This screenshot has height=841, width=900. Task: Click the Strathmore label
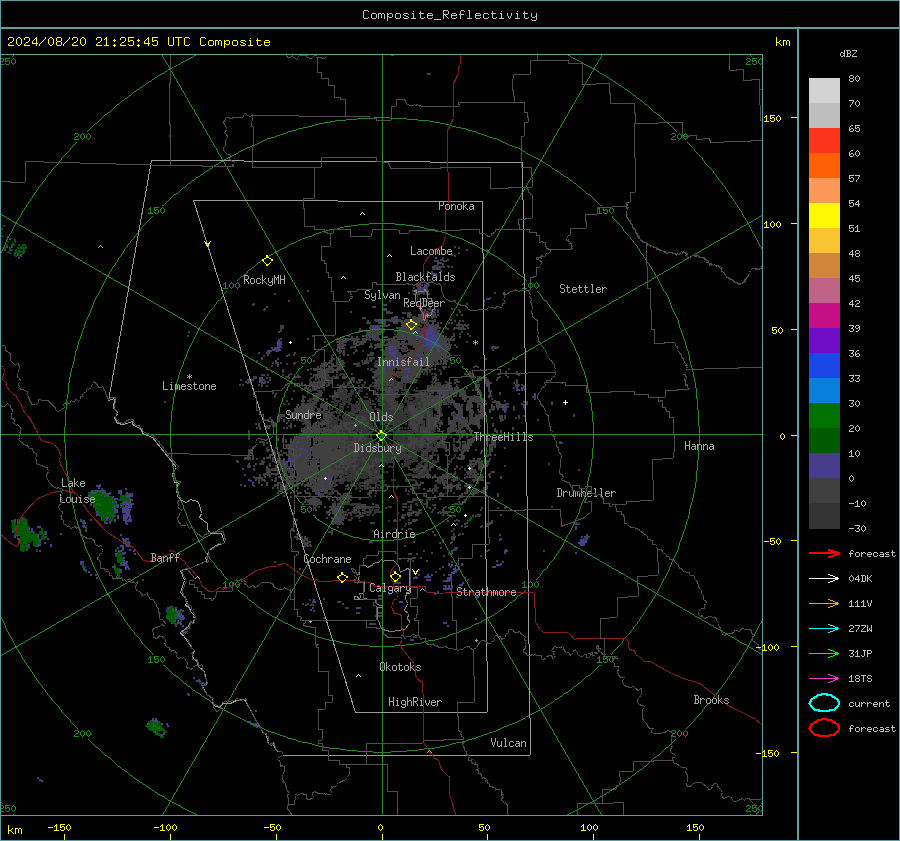point(486,592)
